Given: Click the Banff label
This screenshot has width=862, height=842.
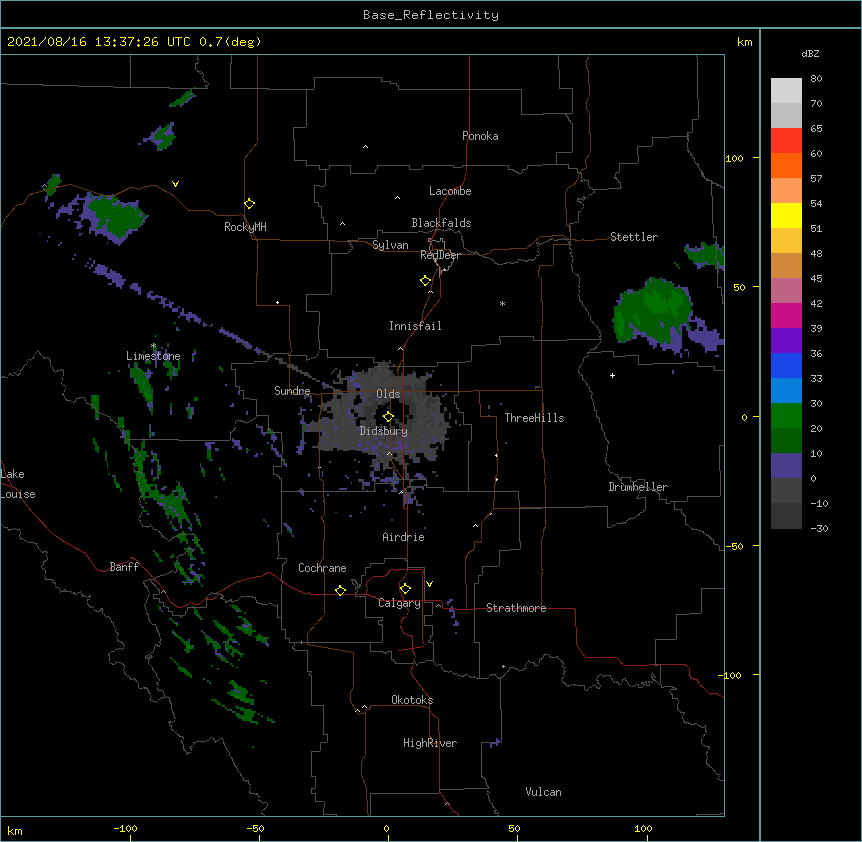Looking at the screenshot, I should coord(124,567).
